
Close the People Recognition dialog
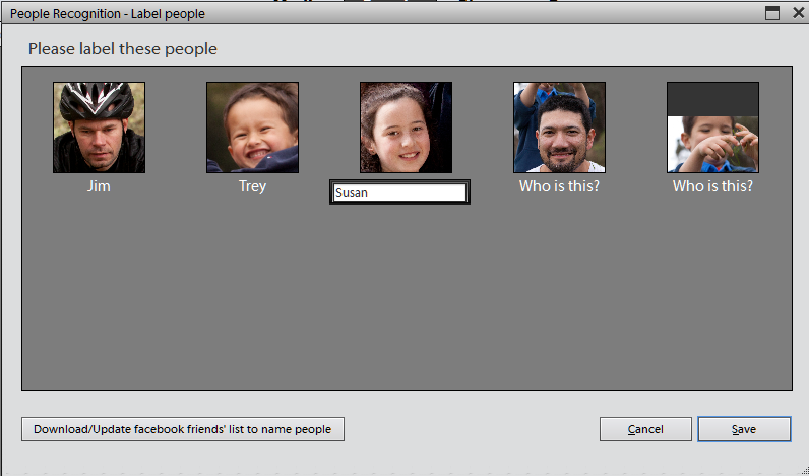click(797, 13)
